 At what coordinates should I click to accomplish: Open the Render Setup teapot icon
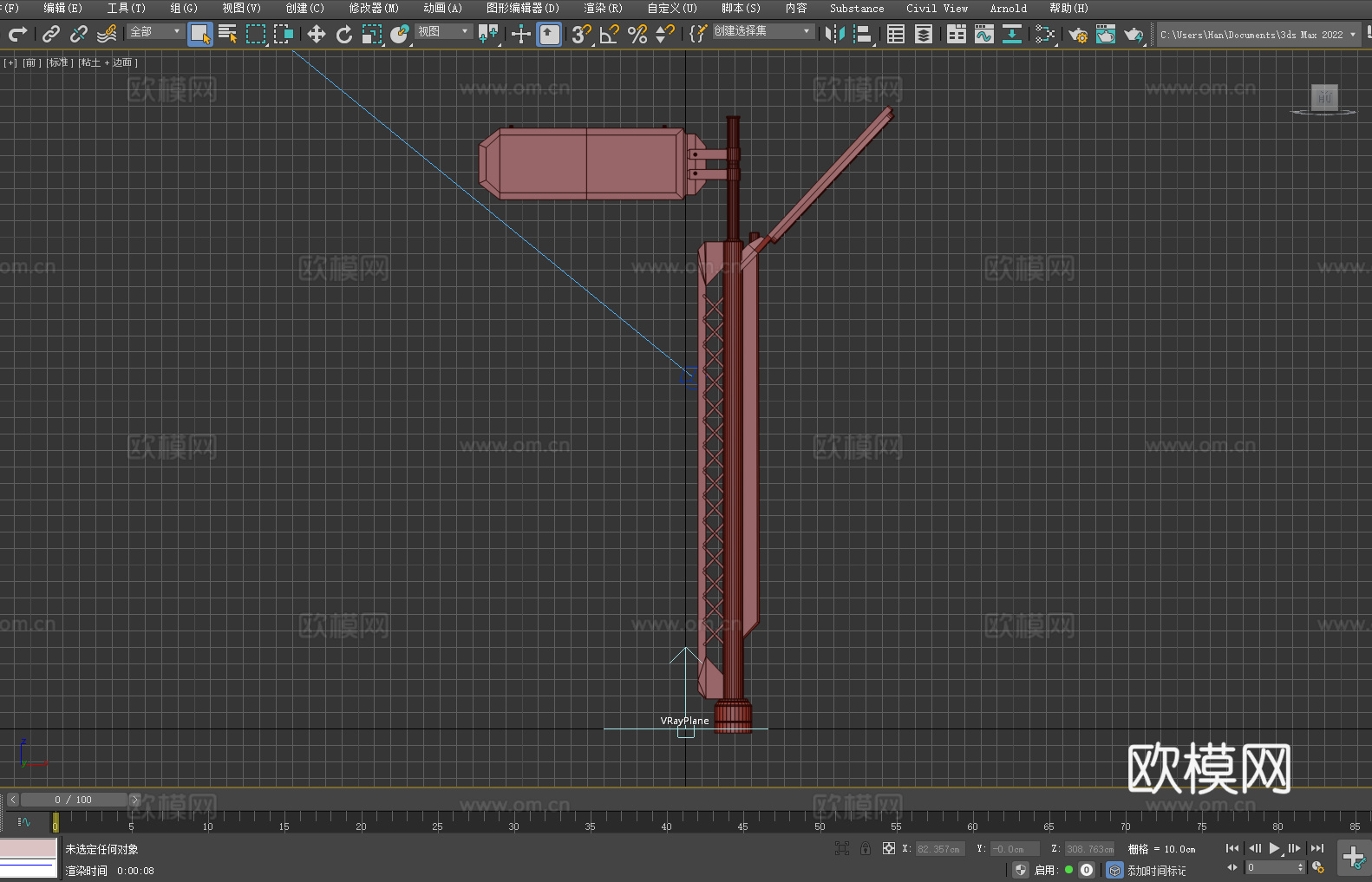point(1077,35)
